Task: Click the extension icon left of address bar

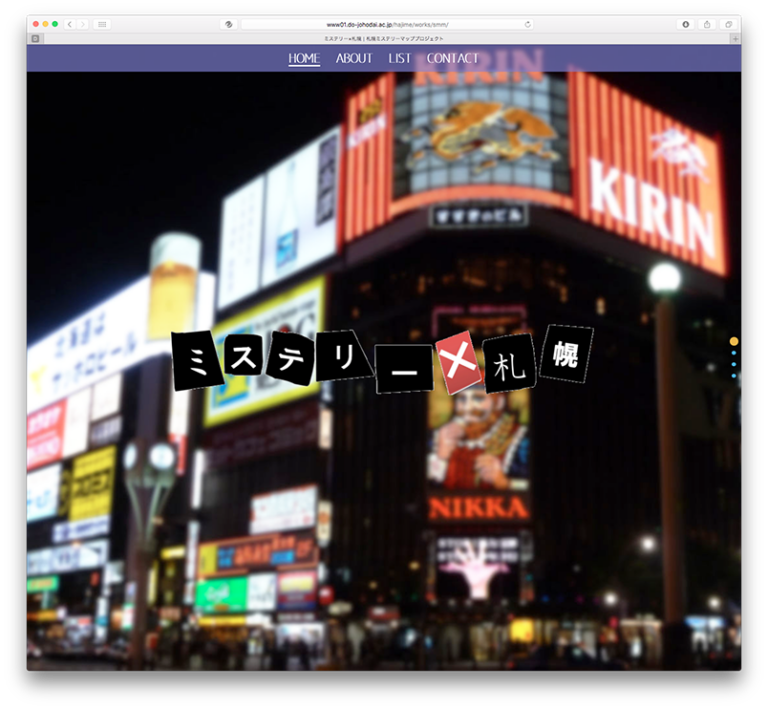Action: tap(229, 24)
